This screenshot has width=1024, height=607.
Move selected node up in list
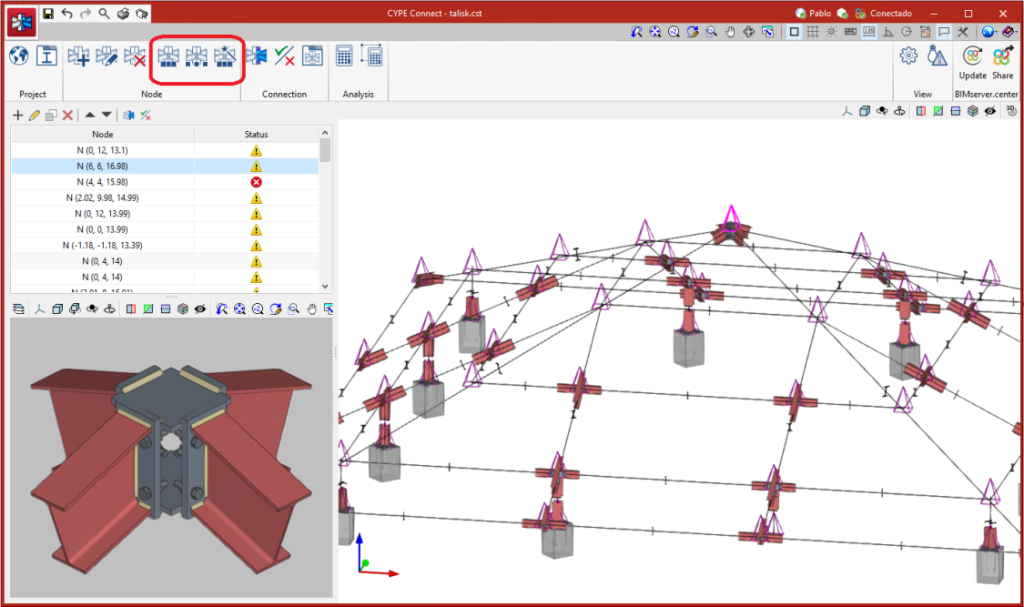tap(89, 115)
